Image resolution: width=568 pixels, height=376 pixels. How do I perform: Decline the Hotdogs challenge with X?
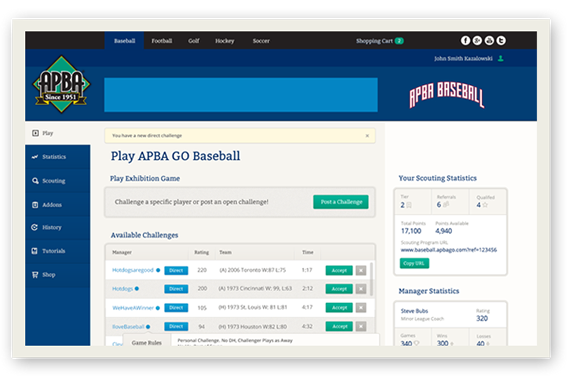pyautogui.click(x=361, y=289)
